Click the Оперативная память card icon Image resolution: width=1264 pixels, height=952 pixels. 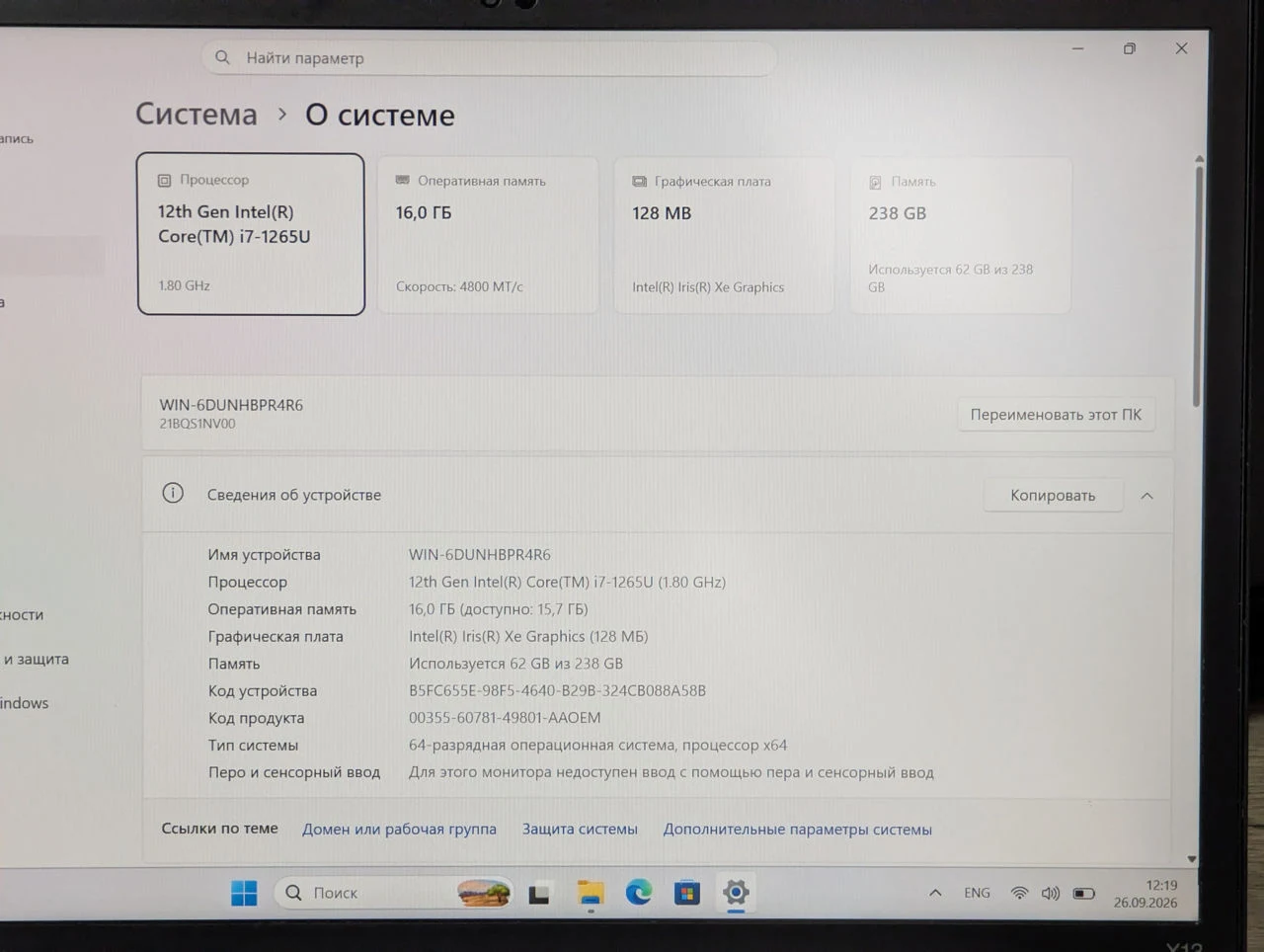402,181
